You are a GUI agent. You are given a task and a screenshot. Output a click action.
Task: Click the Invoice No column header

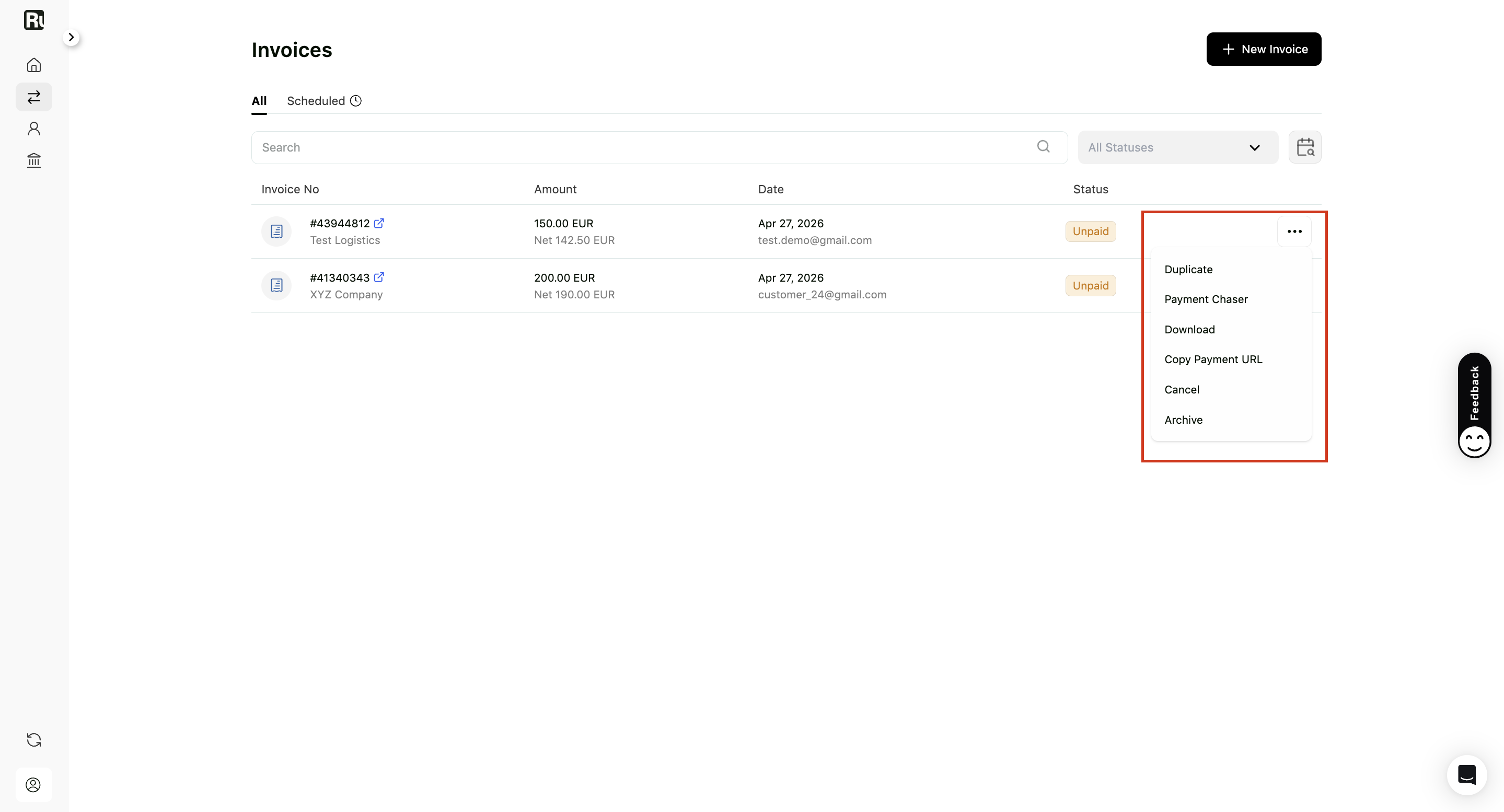[x=290, y=189]
